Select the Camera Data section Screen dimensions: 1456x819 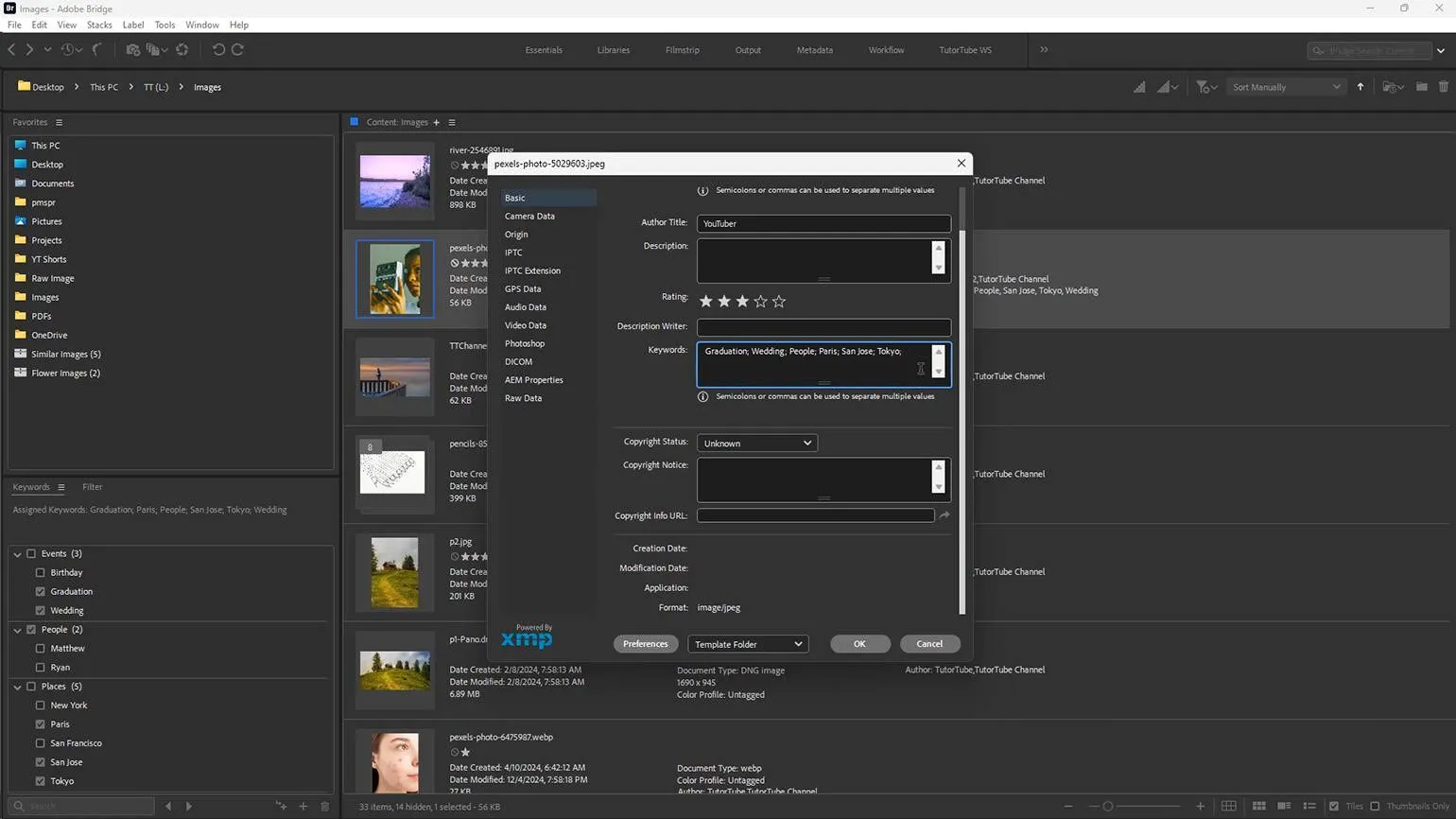point(529,217)
